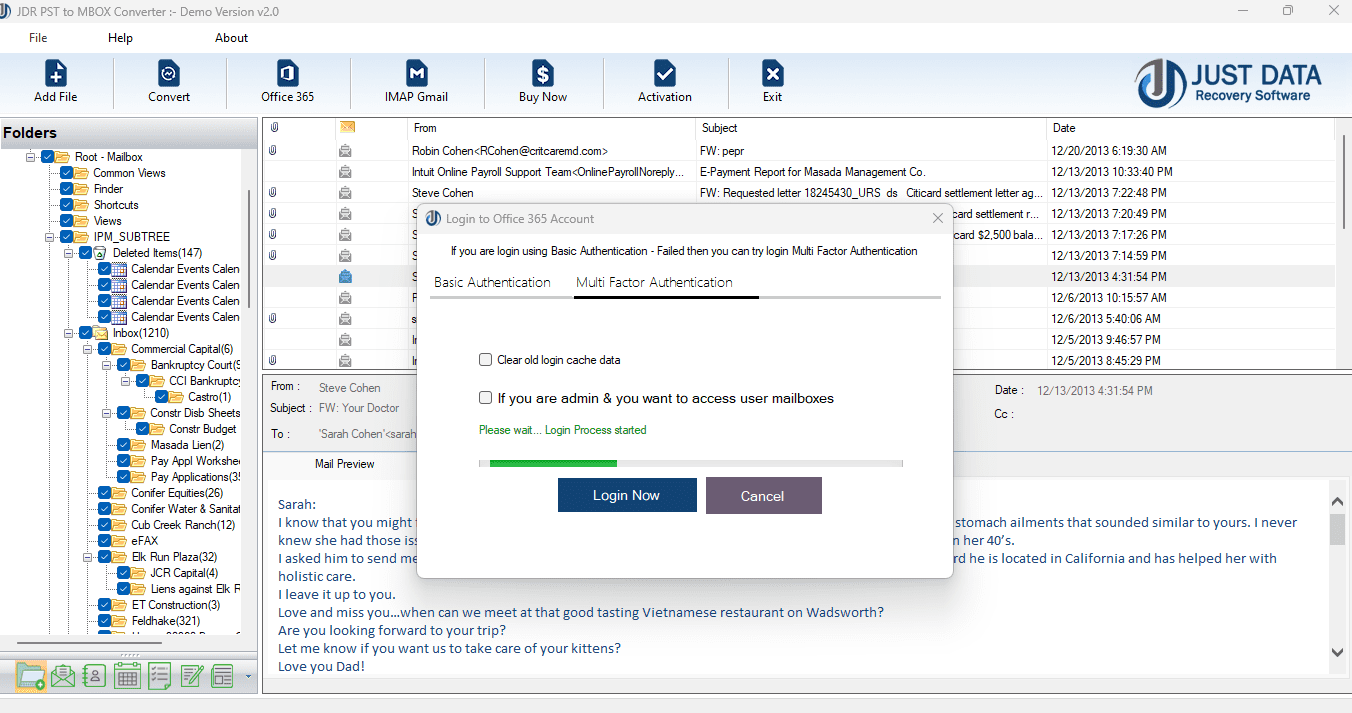Viewport: 1352px width, 713px height.
Task: Click the Login Now button
Action: click(627, 495)
